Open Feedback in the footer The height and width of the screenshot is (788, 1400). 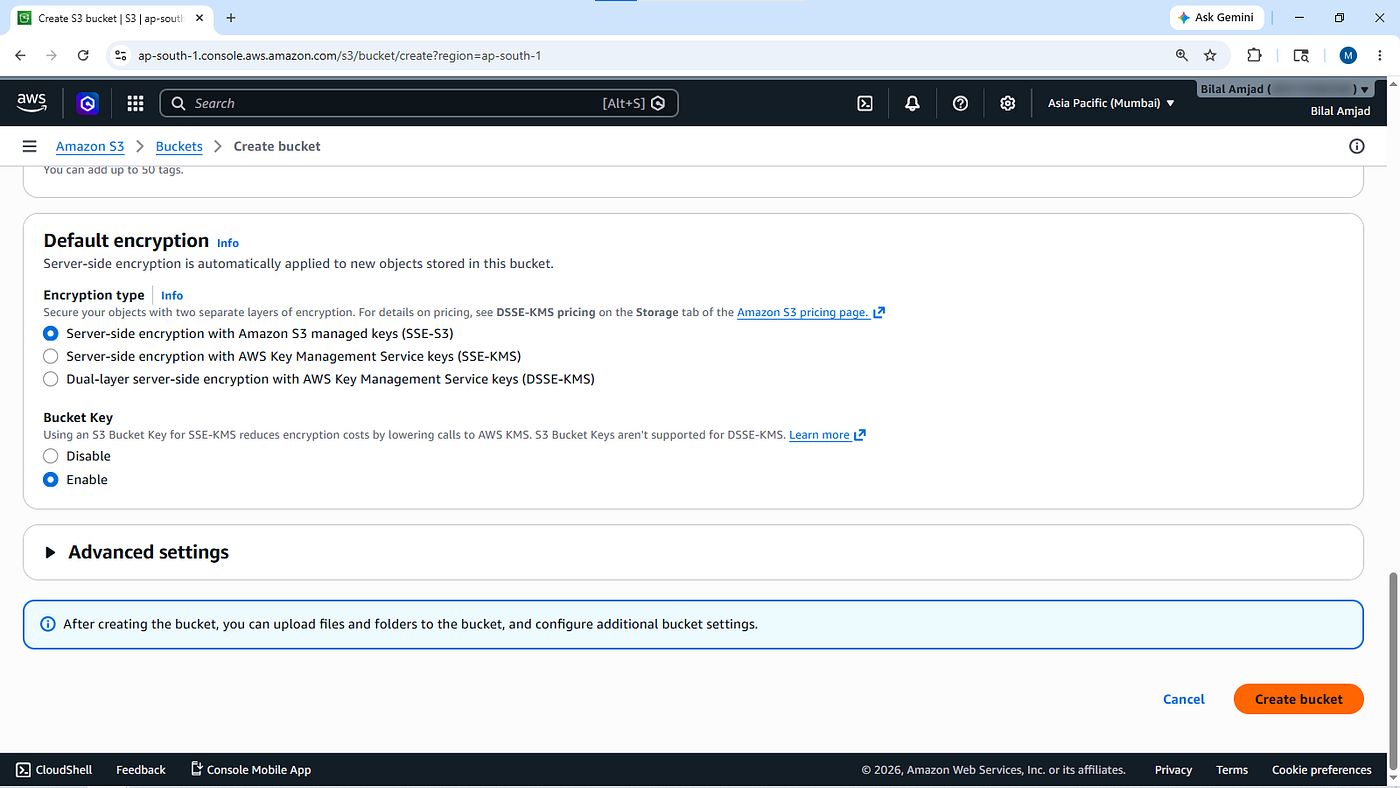(141, 770)
